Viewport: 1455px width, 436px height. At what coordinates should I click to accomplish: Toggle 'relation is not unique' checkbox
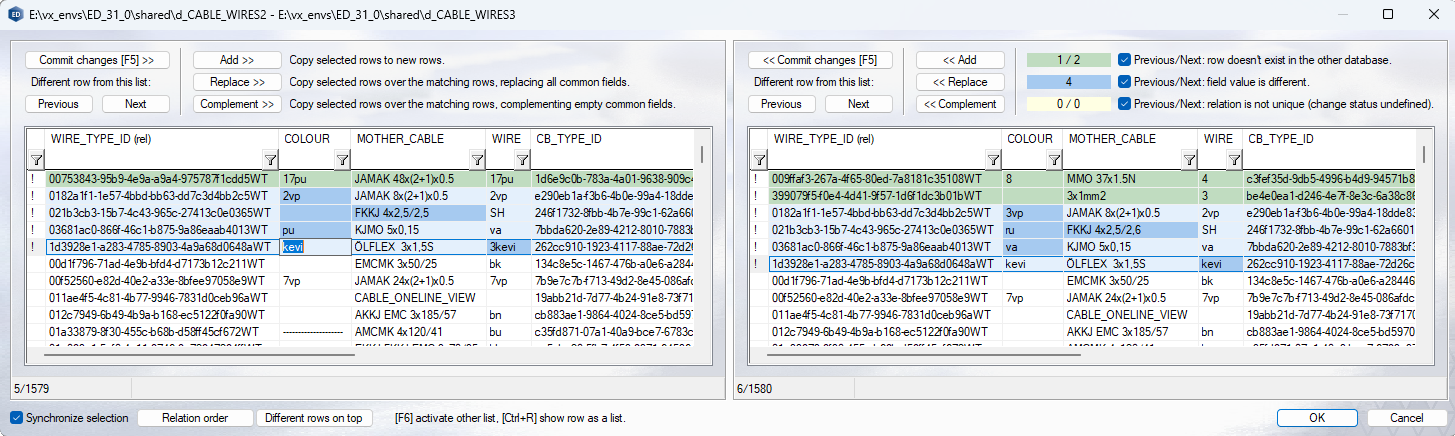(1125, 104)
